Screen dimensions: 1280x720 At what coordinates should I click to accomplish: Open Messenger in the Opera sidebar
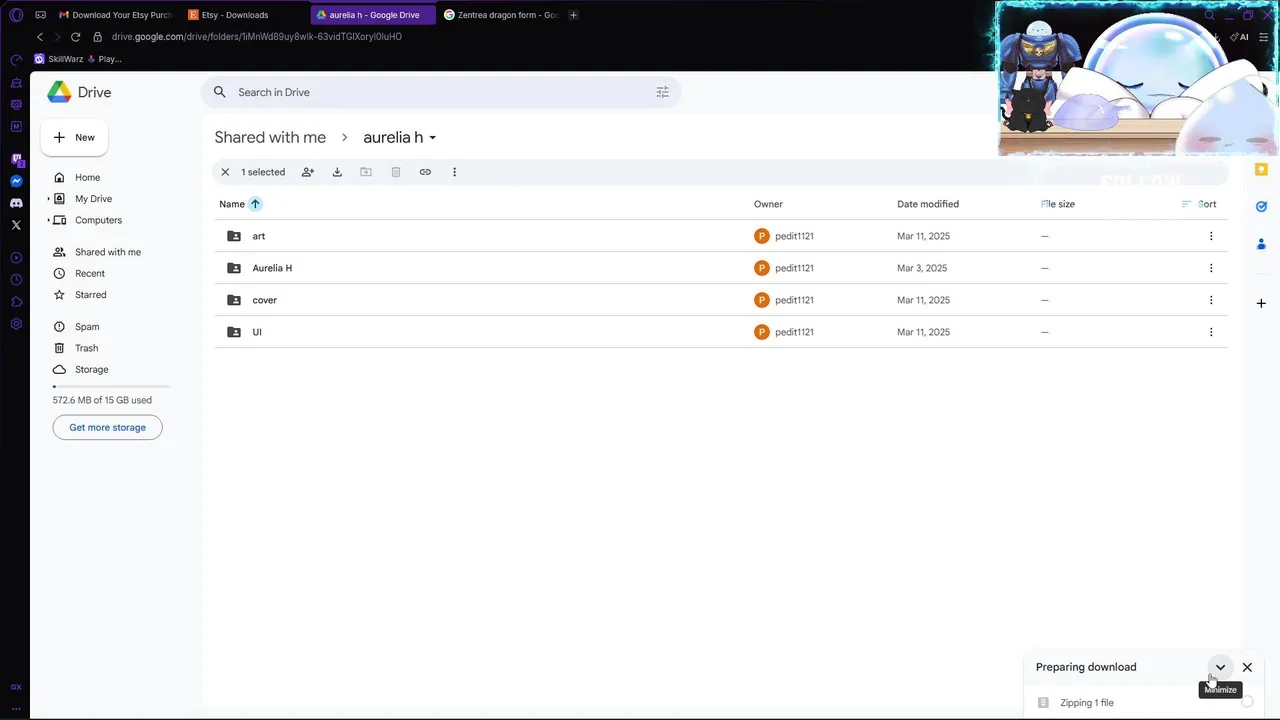point(16,181)
